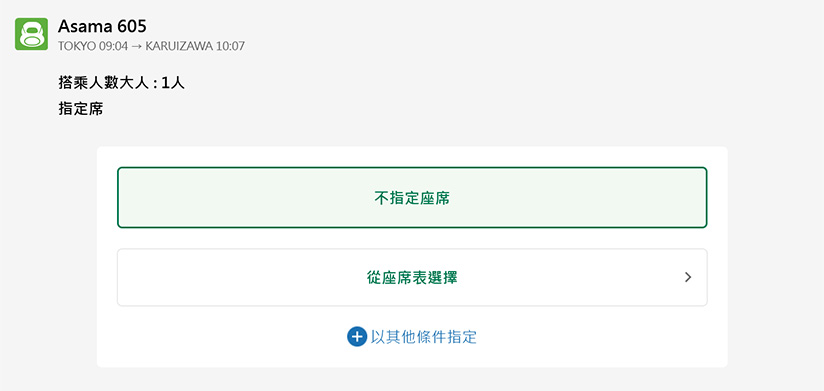Image resolution: width=824 pixels, height=391 pixels.
Task: Click the 搭乘人數大人 passenger label
Action: pos(105,83)
